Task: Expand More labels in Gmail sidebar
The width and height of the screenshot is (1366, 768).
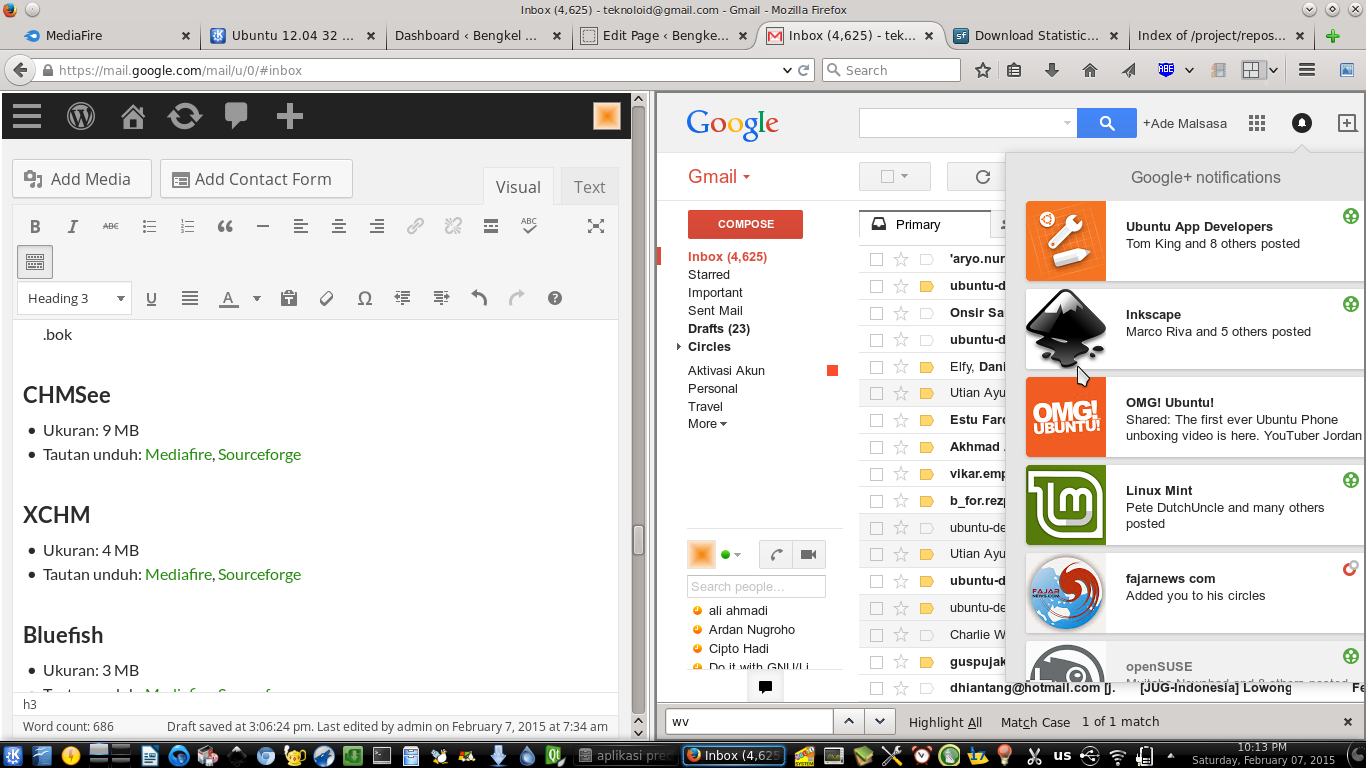Action: (x=707, y=424)
